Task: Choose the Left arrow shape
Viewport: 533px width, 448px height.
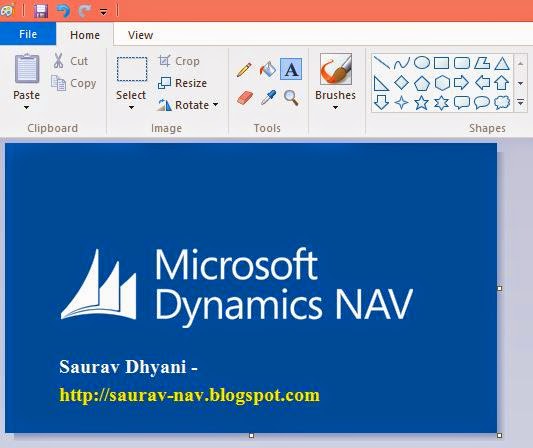Action: coord(482,83)
